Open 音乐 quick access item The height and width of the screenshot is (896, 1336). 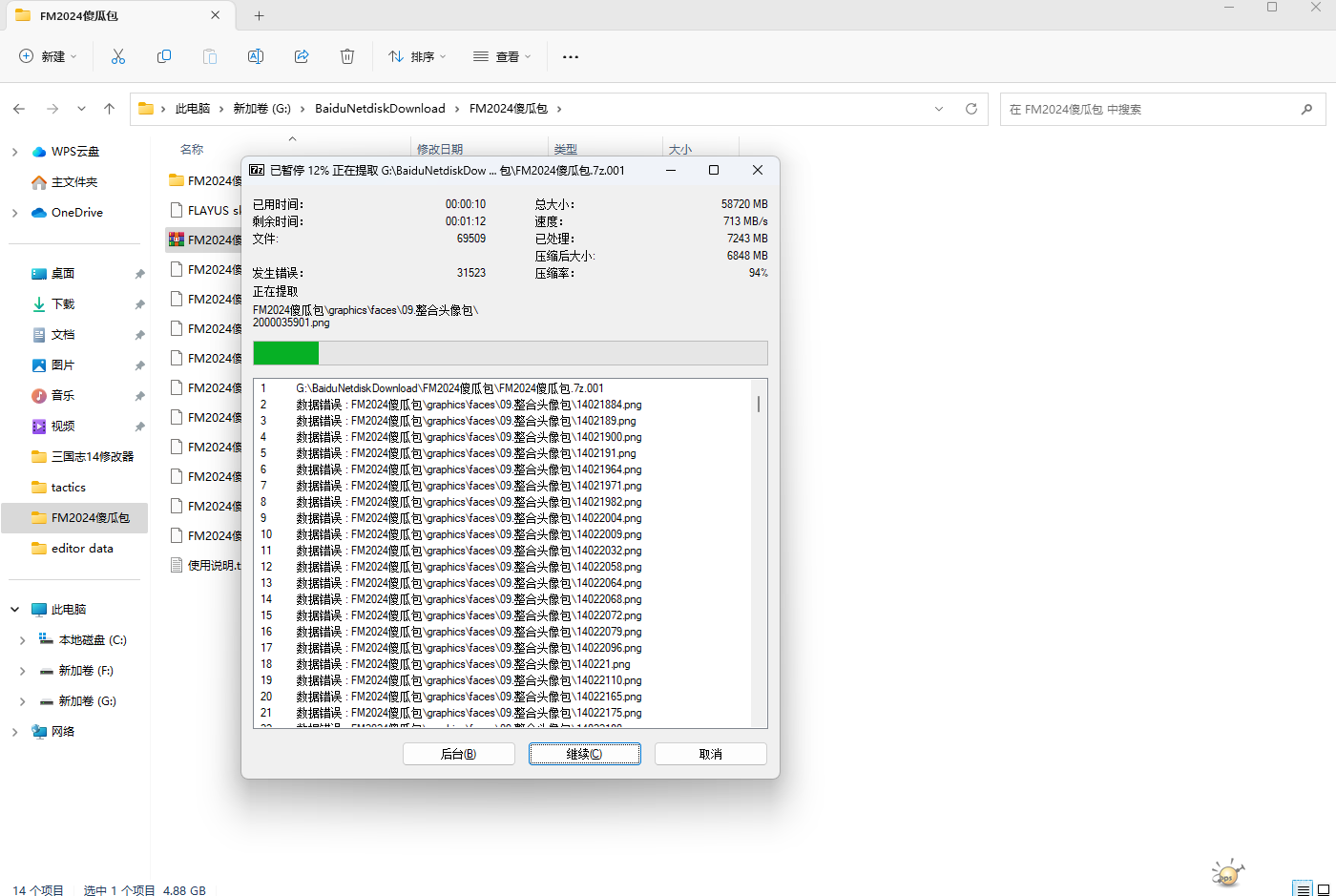tap(63, 396)
